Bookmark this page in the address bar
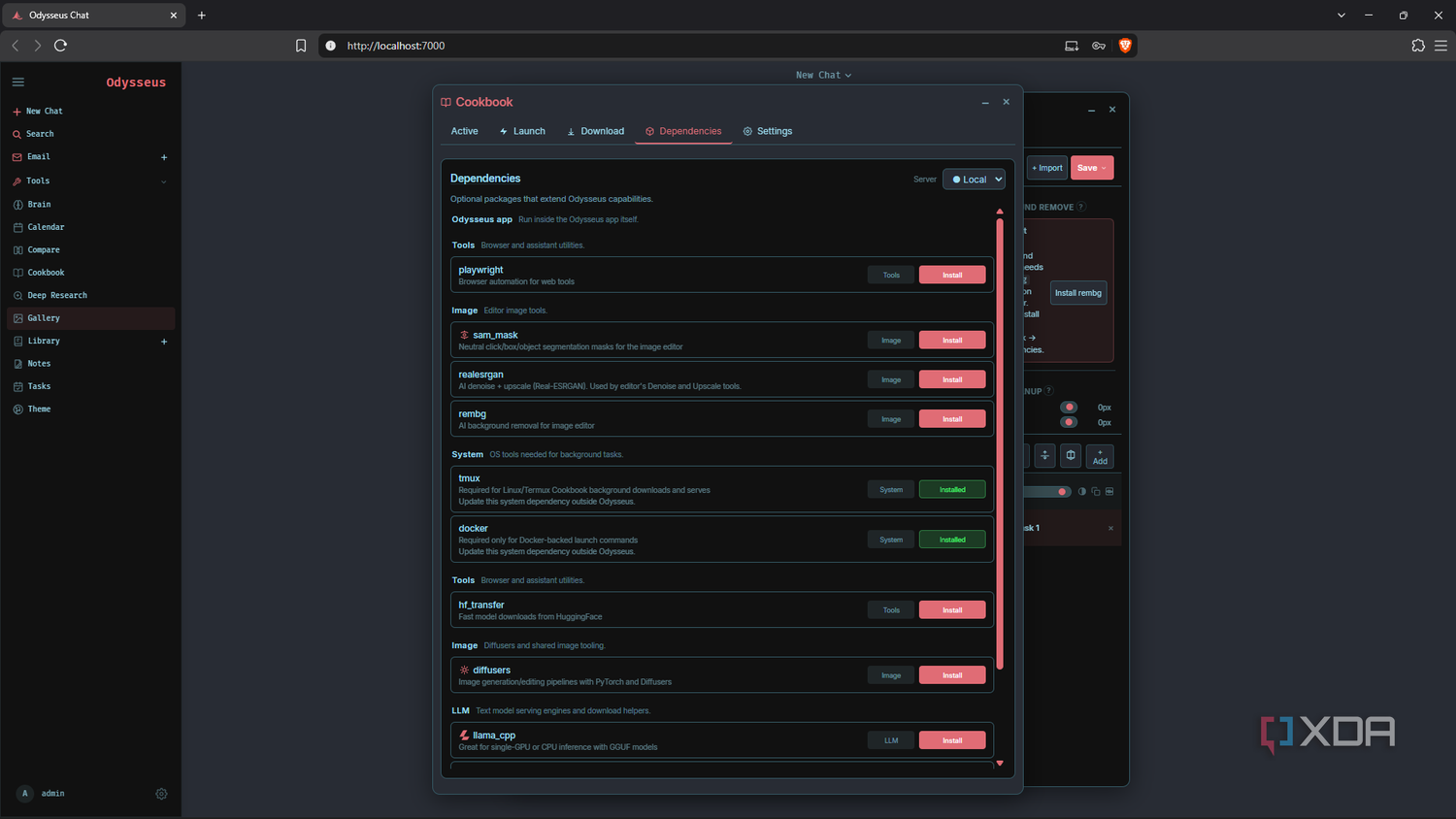Viewport: 1456px width, 819px height. tap(301, 46)
